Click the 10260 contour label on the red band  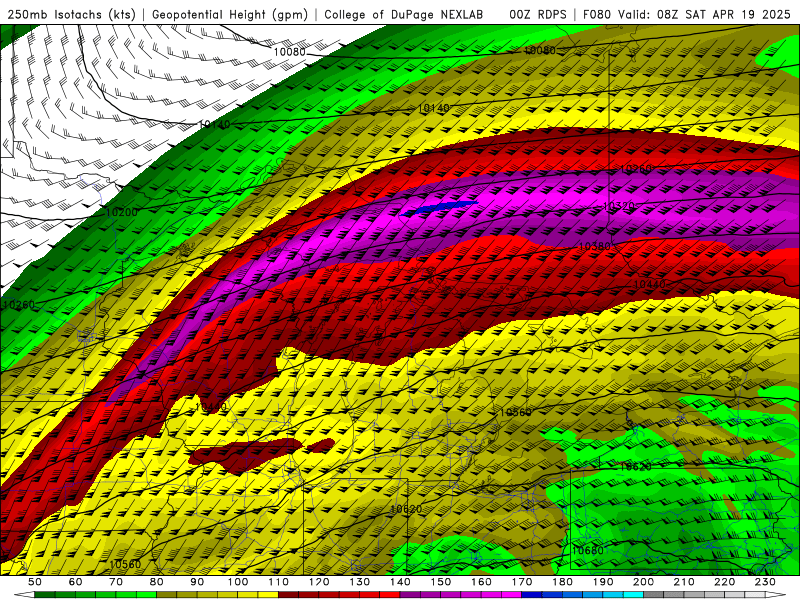coord(636,169)
